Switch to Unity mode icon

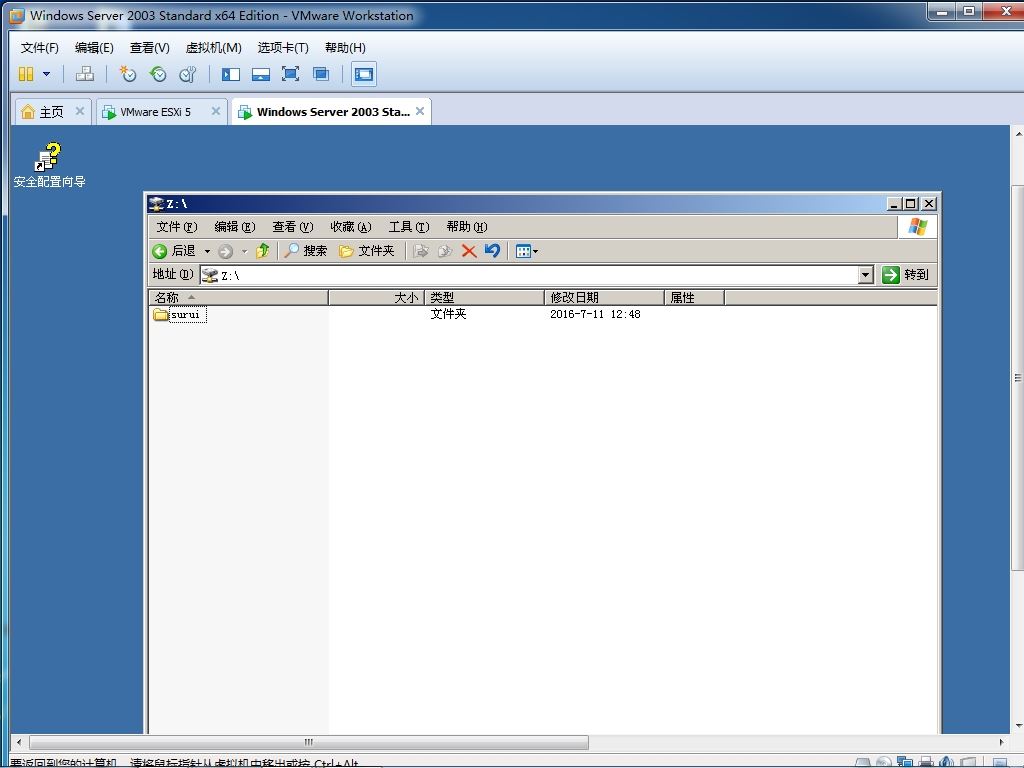(321, 74)
